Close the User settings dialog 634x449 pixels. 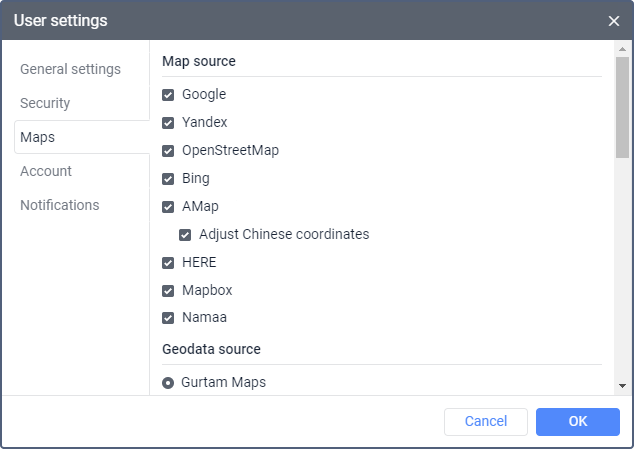tap(614, 21)
